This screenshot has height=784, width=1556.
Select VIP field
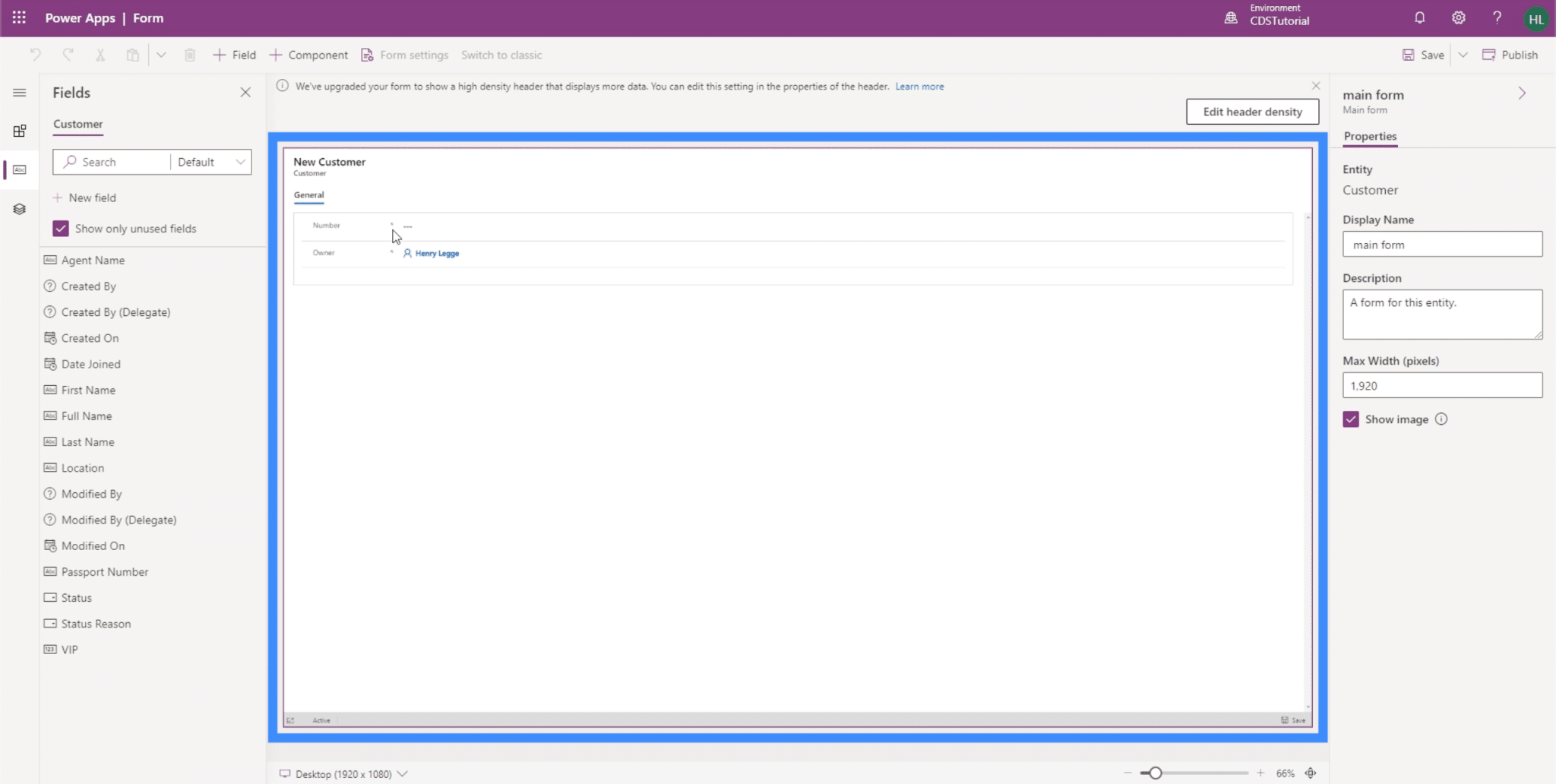point(61,650)
